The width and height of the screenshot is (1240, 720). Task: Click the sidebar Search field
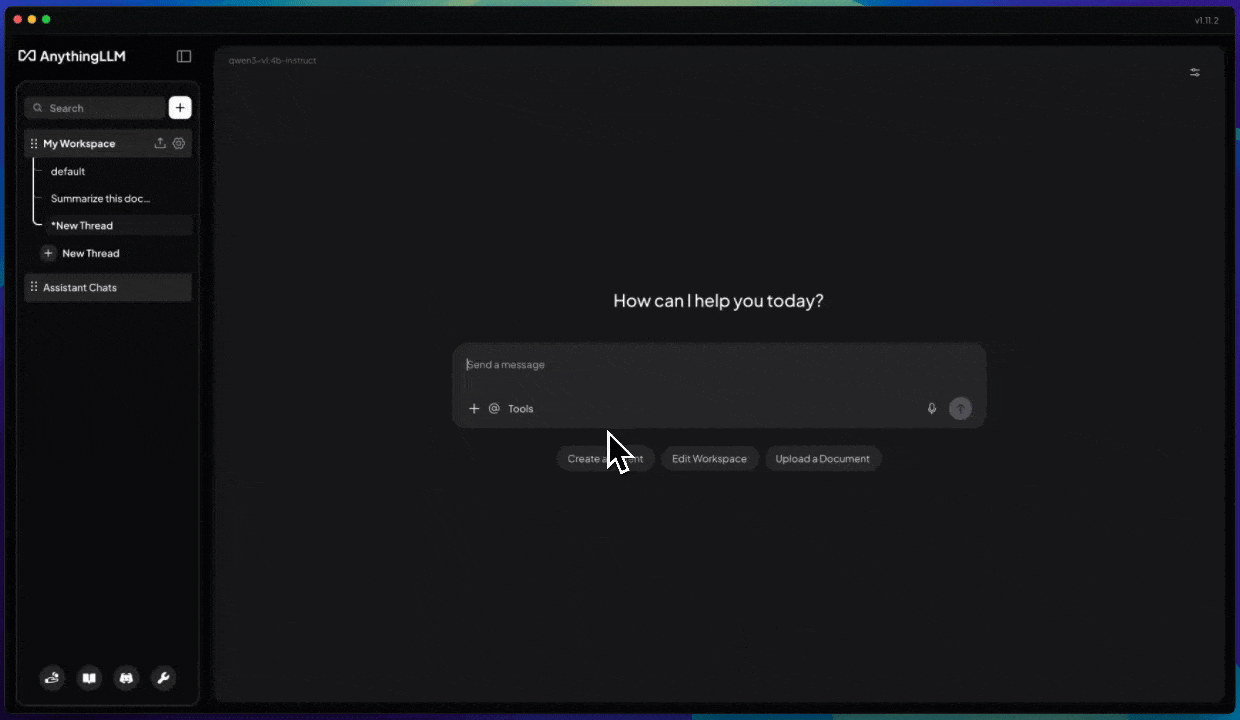[95, 108]
